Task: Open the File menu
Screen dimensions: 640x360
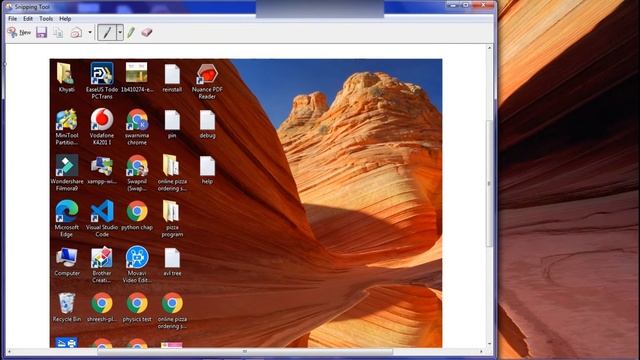Action: [13, 19]
